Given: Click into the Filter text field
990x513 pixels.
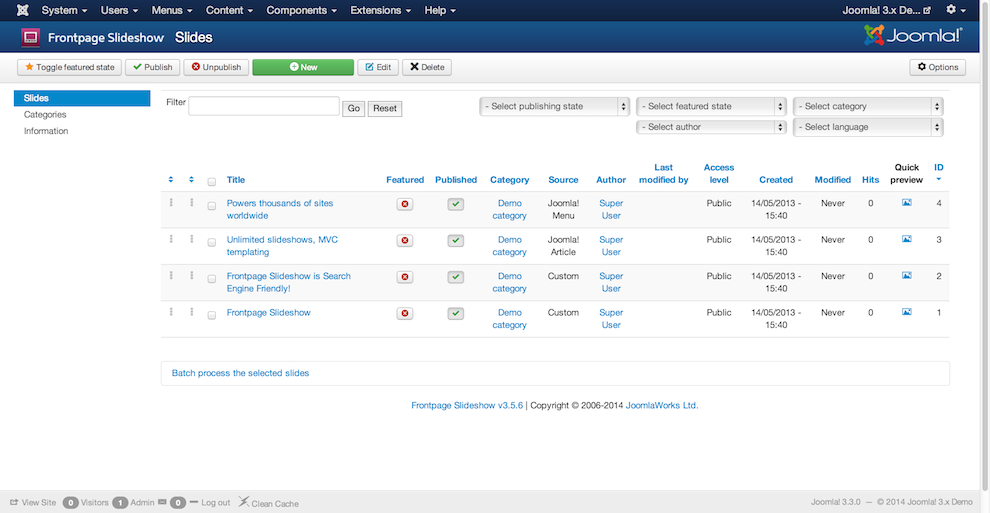Looking at the screenshot, I should (x=264, y=106).
